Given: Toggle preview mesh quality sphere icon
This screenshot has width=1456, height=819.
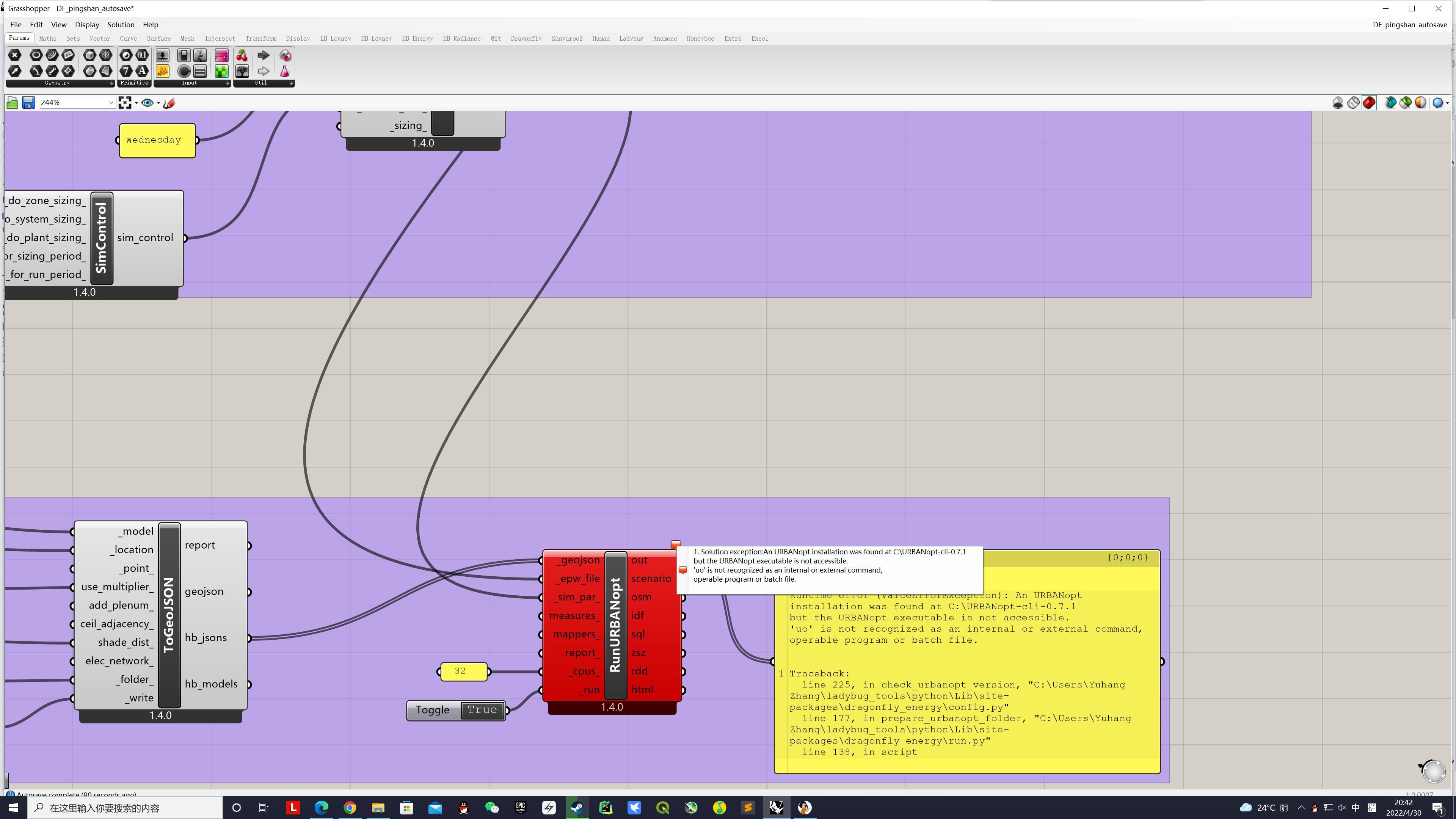Looking at the screenshot, I should tap(1420, 102).
